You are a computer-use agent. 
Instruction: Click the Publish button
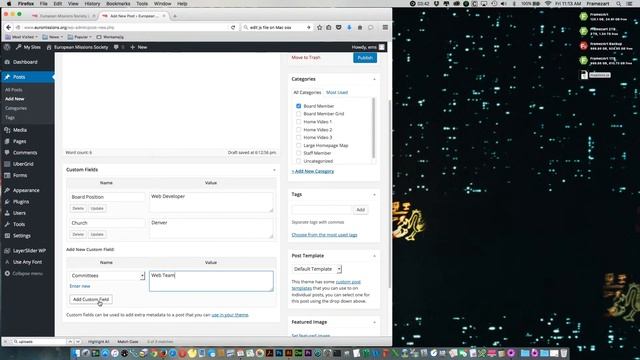coord(365,58)
